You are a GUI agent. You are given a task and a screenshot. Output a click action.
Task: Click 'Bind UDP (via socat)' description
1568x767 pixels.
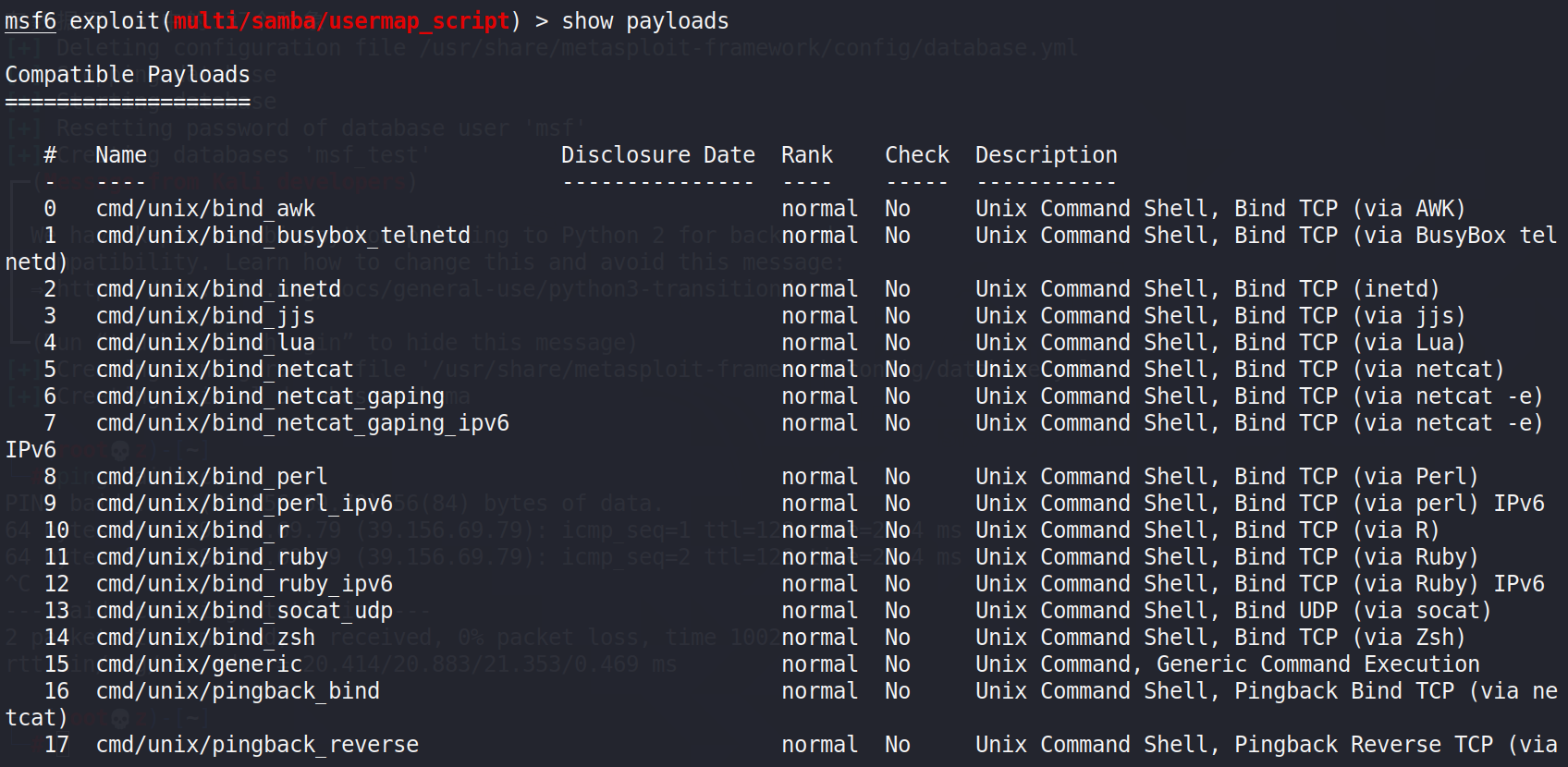(x=1363, y=611)
